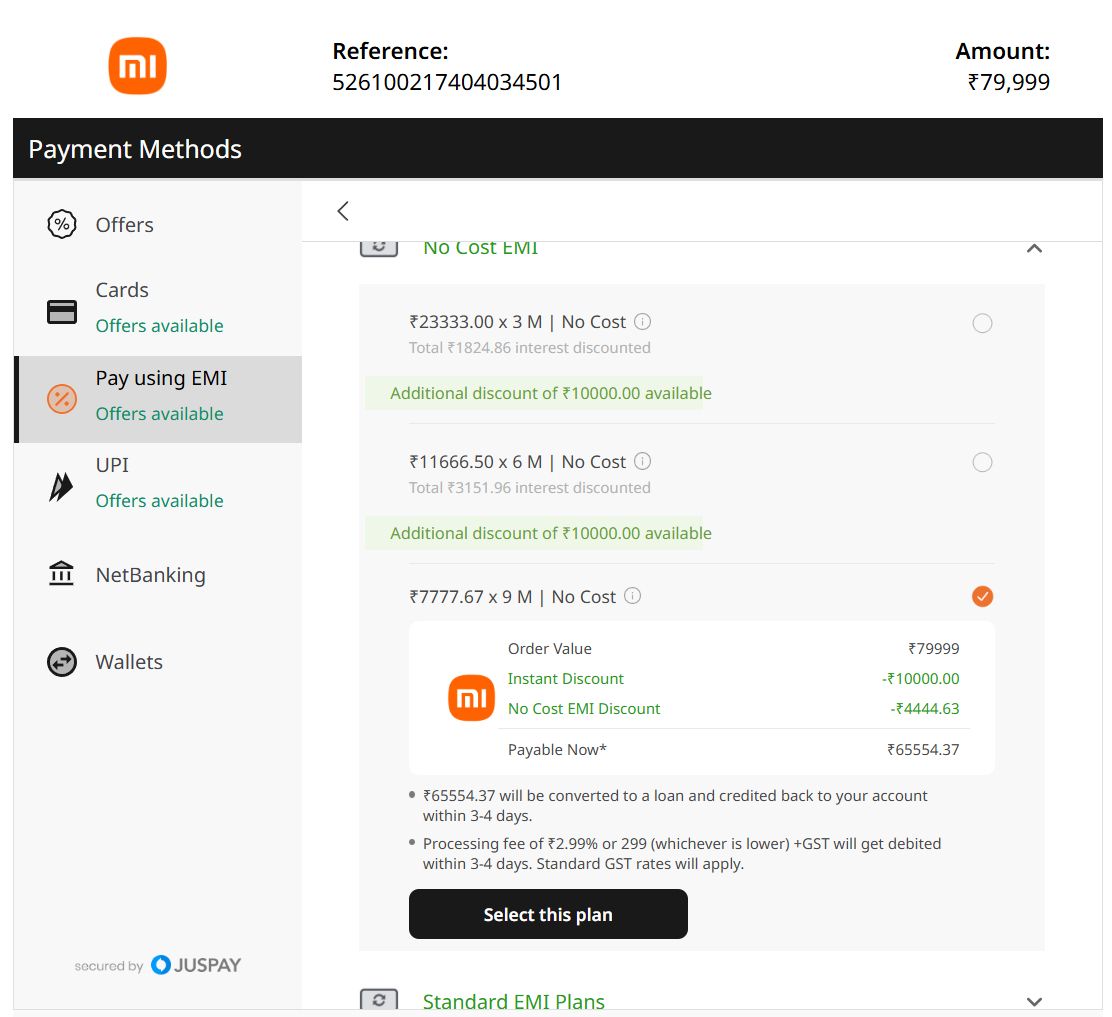
Task: Click Total ₹1824.86 interest discounted text
Action: pos(530,348)
